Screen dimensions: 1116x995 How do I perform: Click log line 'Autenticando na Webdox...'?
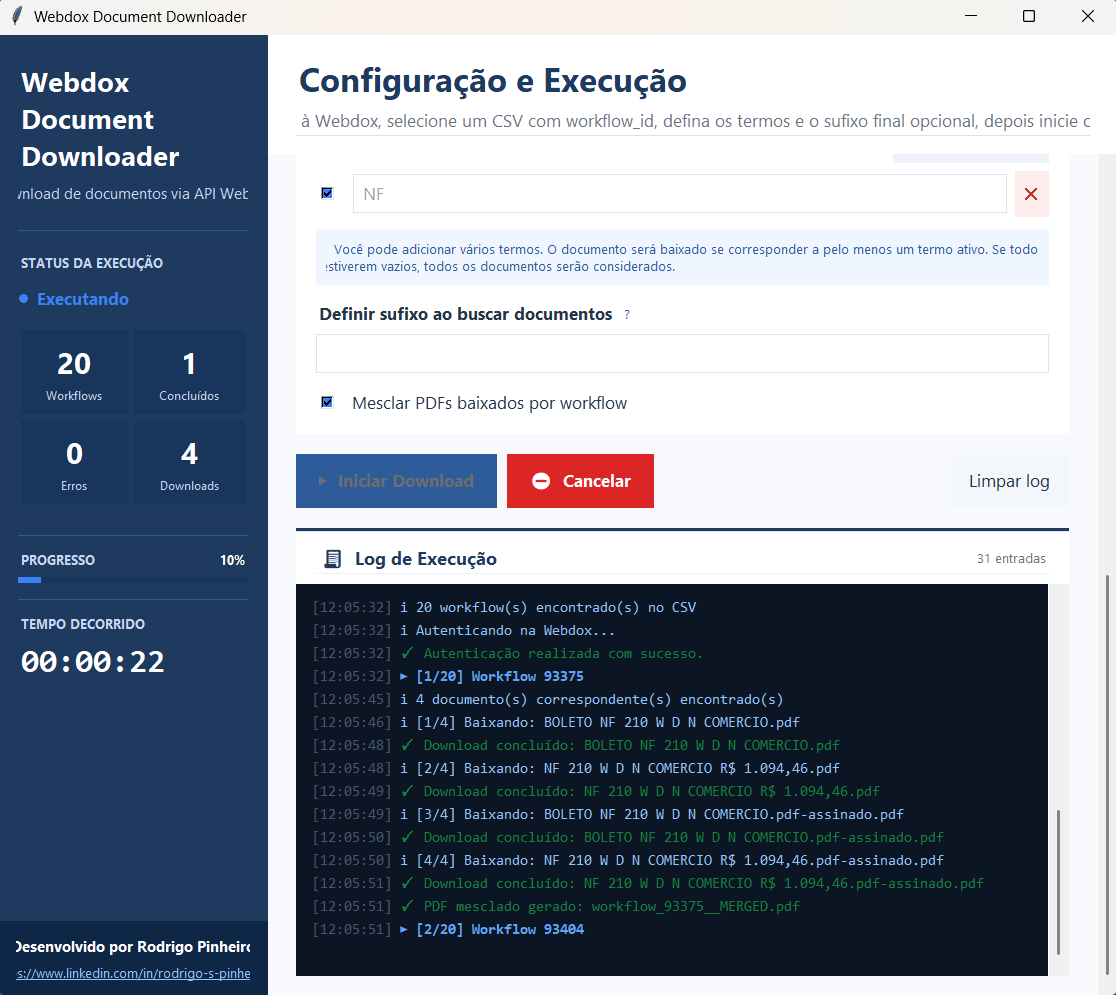(515, 631)
